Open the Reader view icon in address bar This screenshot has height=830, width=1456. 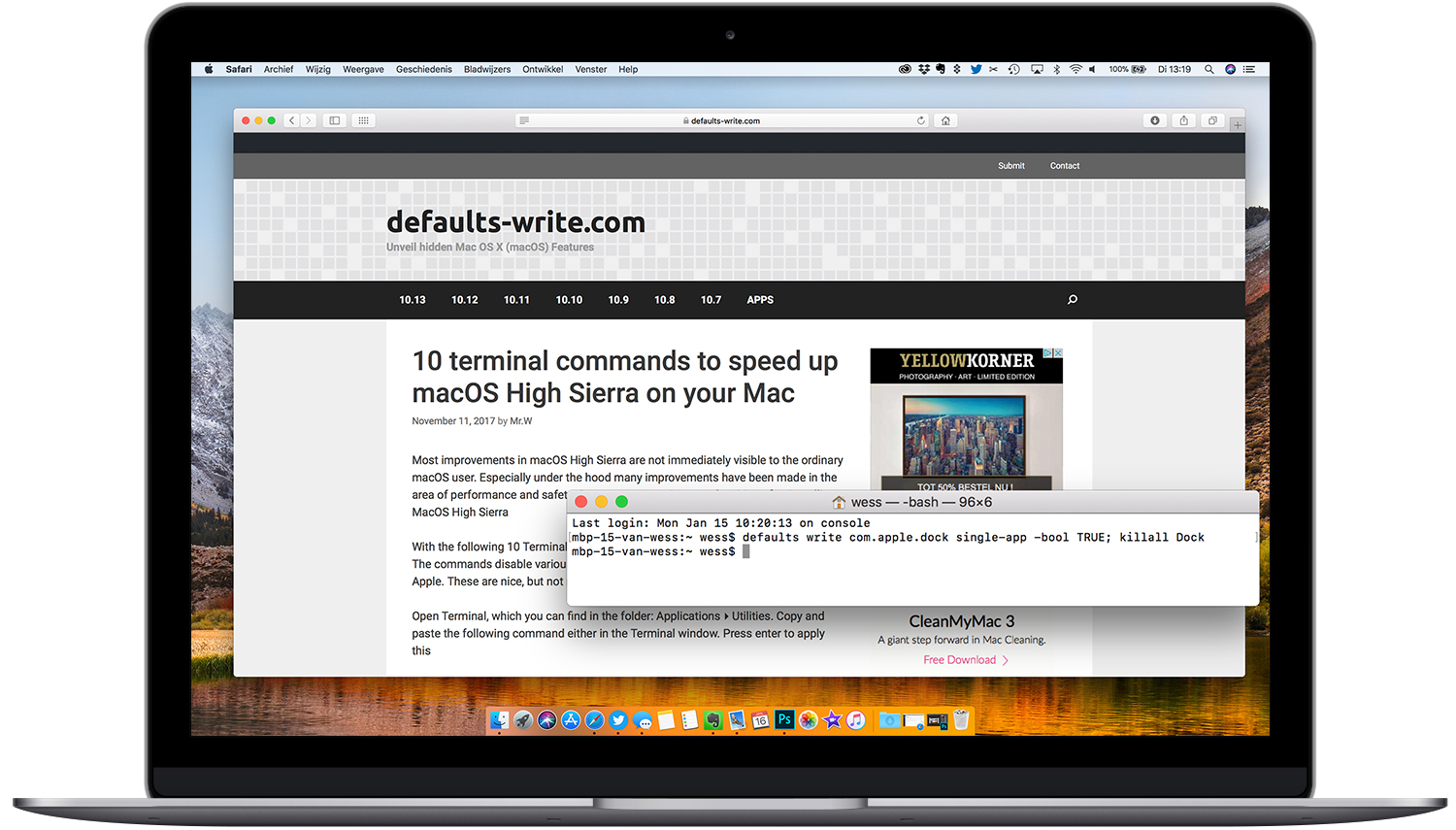(x=524, y=120)
